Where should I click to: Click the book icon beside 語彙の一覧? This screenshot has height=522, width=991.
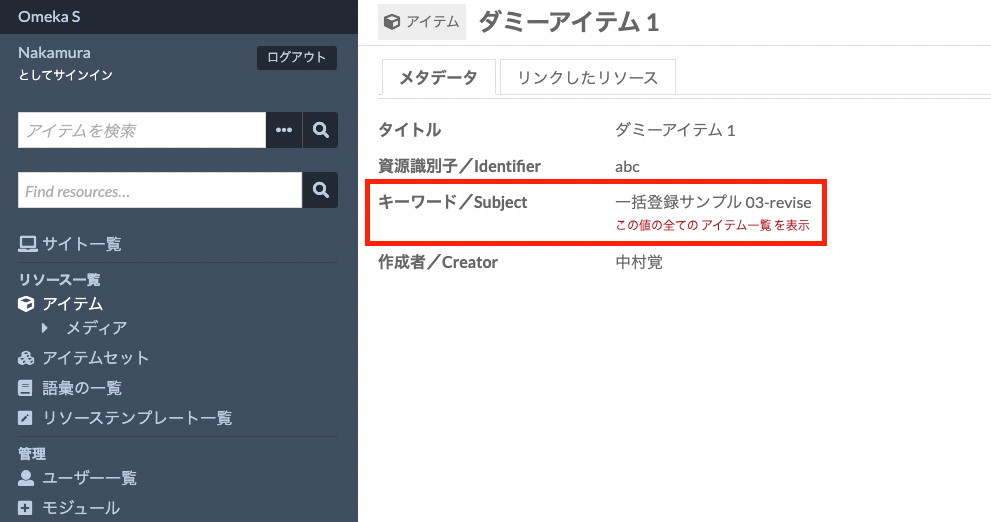[25, 388]
